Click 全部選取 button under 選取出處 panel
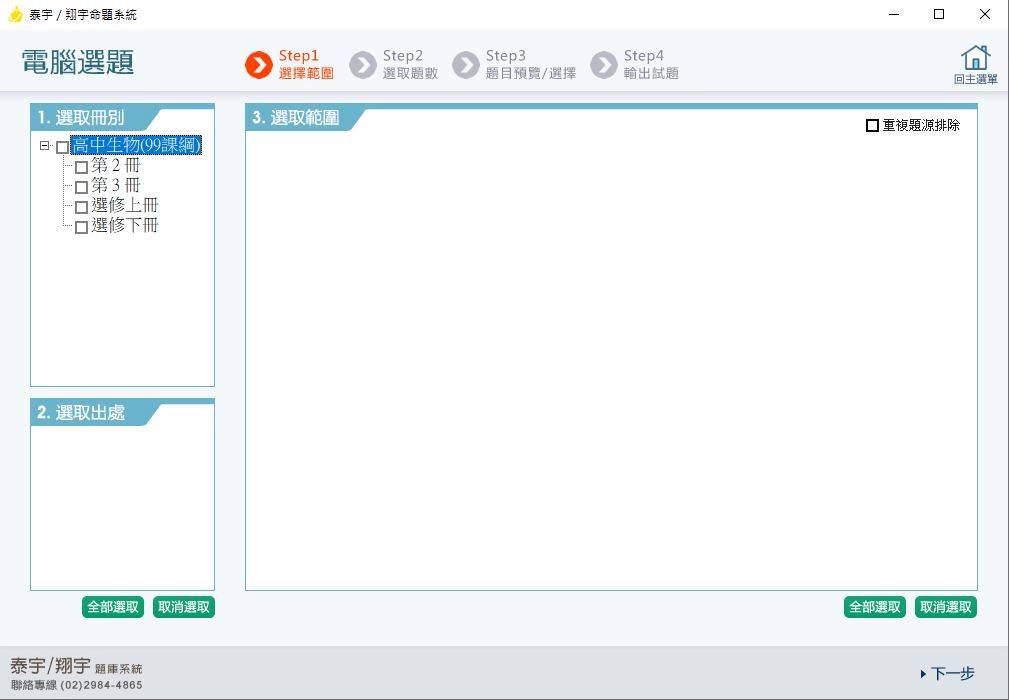Screen dimensions: 1009x700 [x=113, y=607]
